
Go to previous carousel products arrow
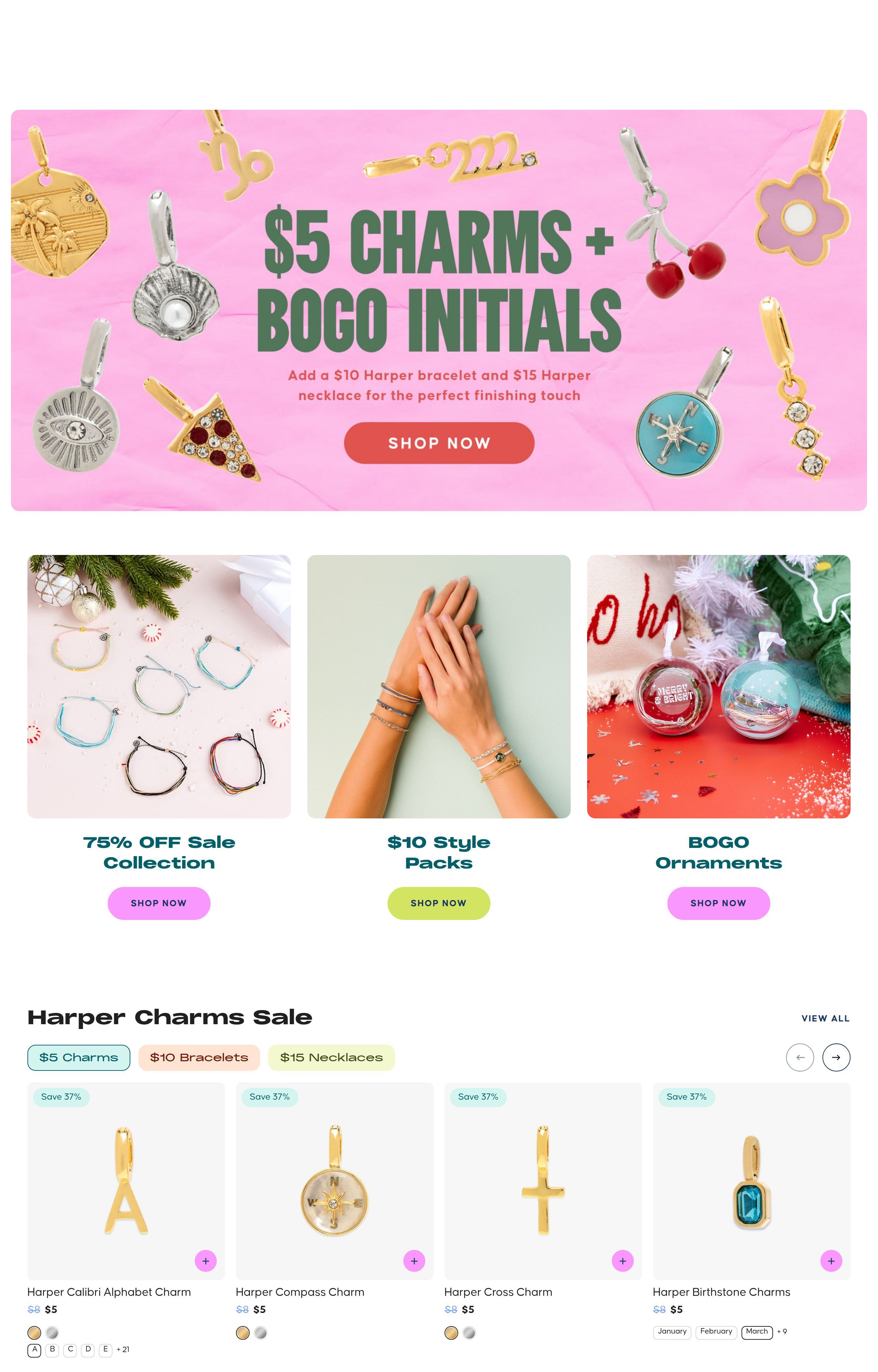click(800, 1057)
